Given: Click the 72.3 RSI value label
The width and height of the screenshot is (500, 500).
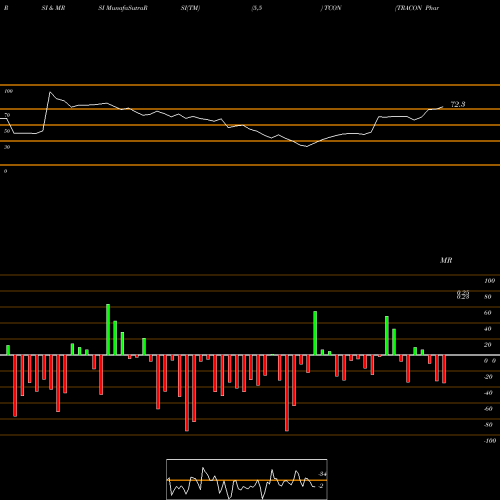Looking at the screenshot, I should click(458, 104).
